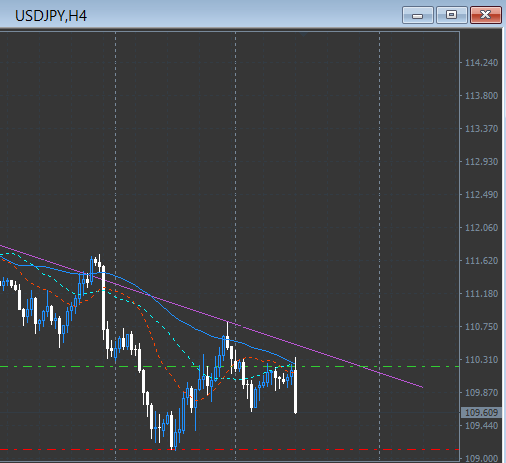Click the 110.310 price scale label

click(x=481, y=360)
